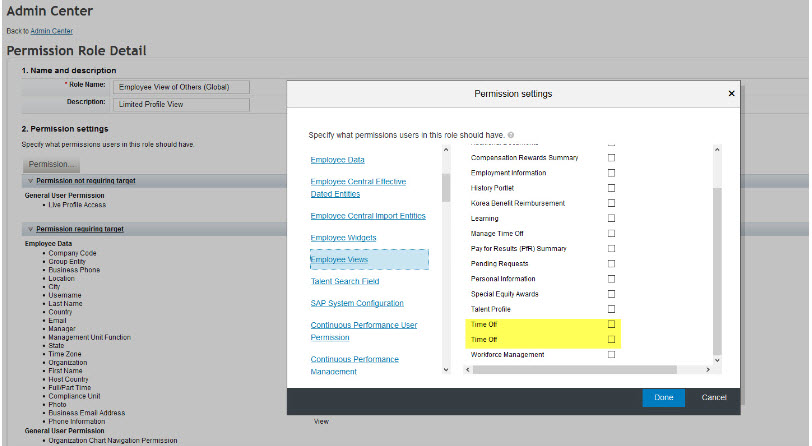Click horizontal scrollbar thumb in dialog
Screen dimensions: 812x446
point(574,369)
